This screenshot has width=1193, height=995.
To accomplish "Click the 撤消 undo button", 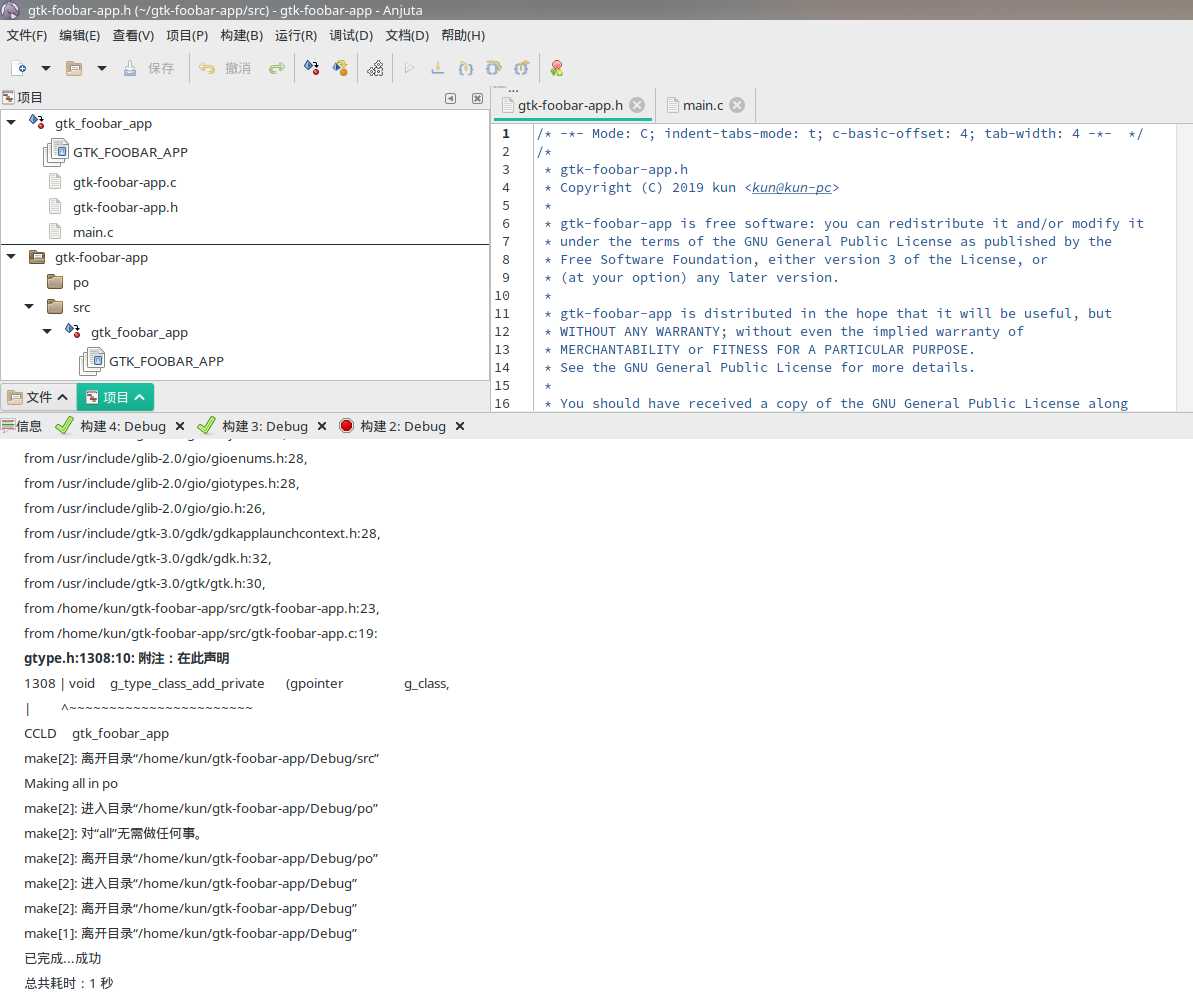I will tap(225, 68).
